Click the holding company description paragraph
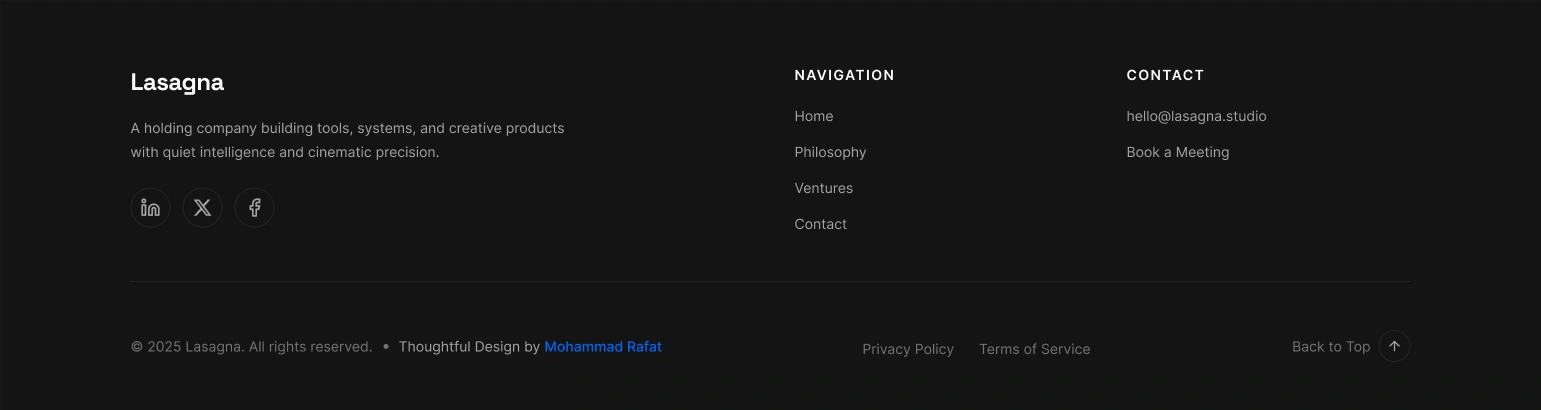1541x410 pixels. click(347, 140)
